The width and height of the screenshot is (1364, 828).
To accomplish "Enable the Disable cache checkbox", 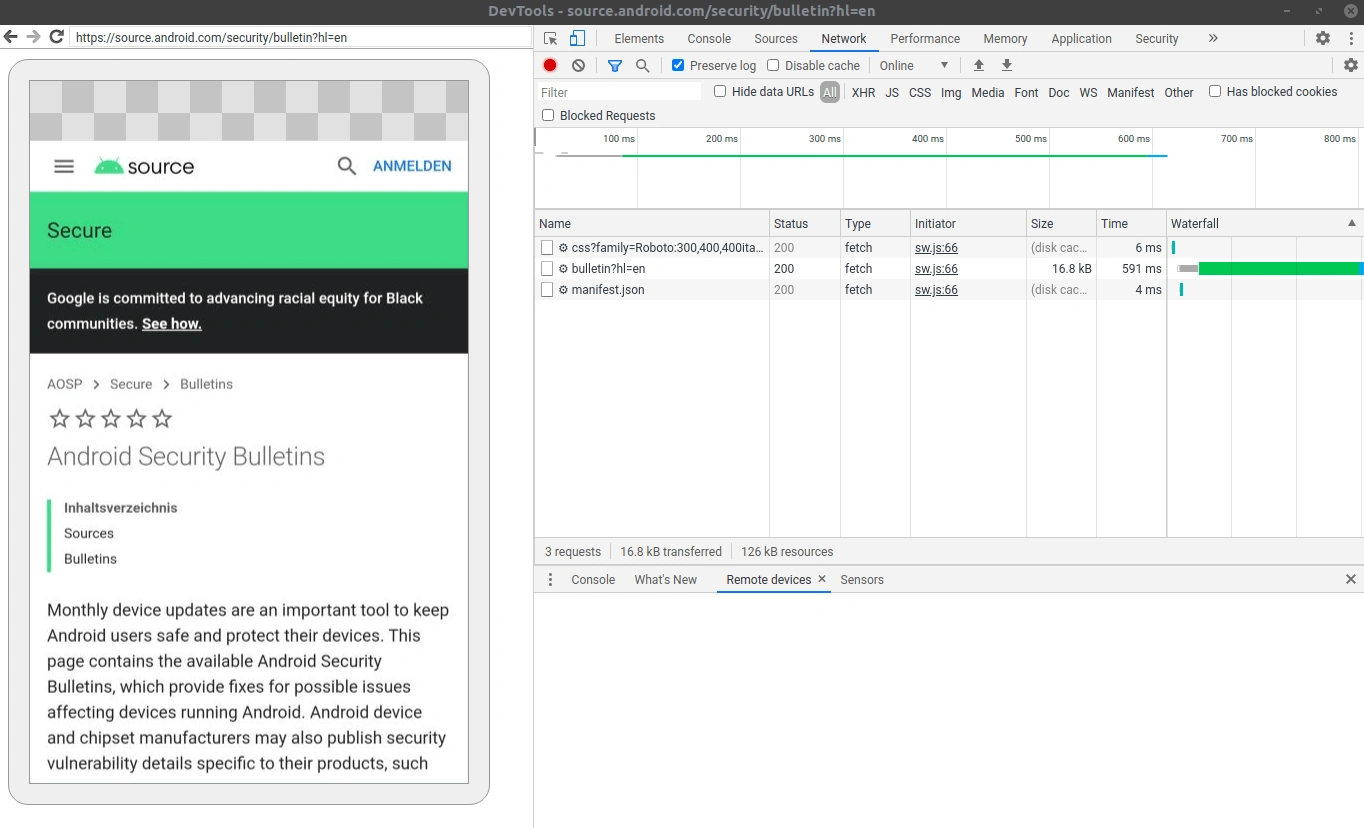I will [x=773, y=65].
